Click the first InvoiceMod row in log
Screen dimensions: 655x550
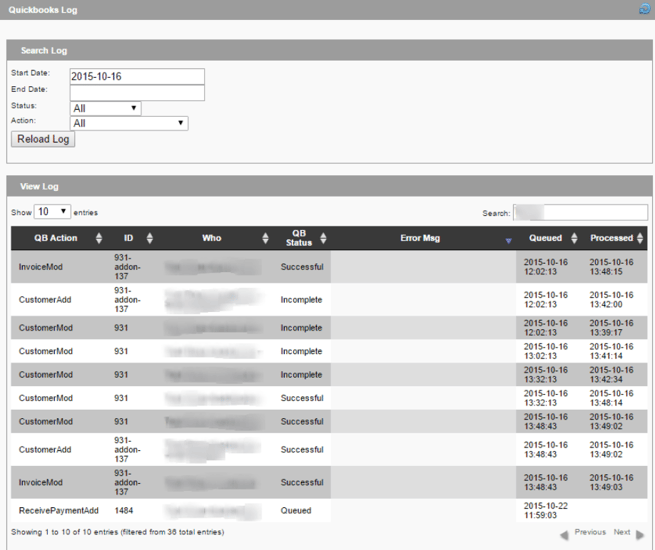40,267
